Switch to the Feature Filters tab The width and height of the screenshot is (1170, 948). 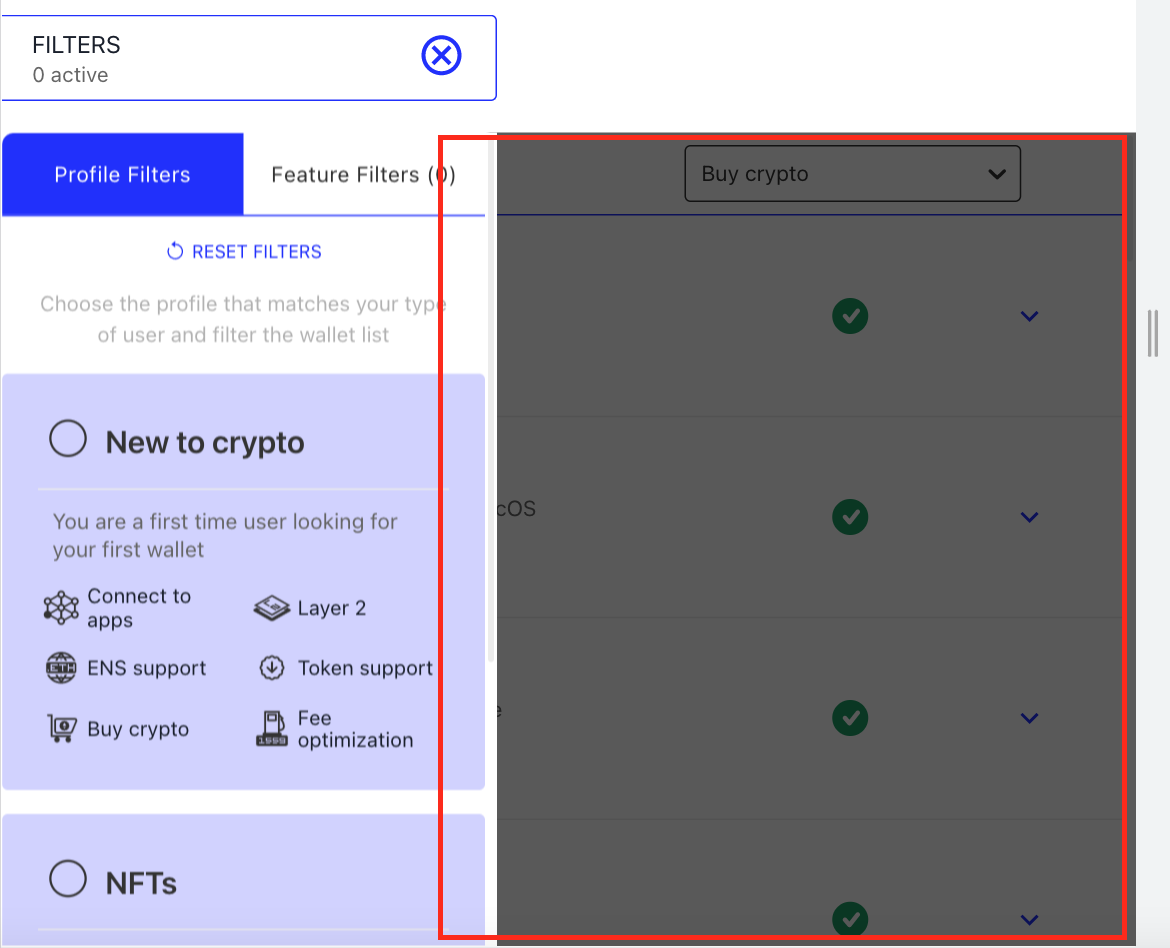[x=363, y=174]
